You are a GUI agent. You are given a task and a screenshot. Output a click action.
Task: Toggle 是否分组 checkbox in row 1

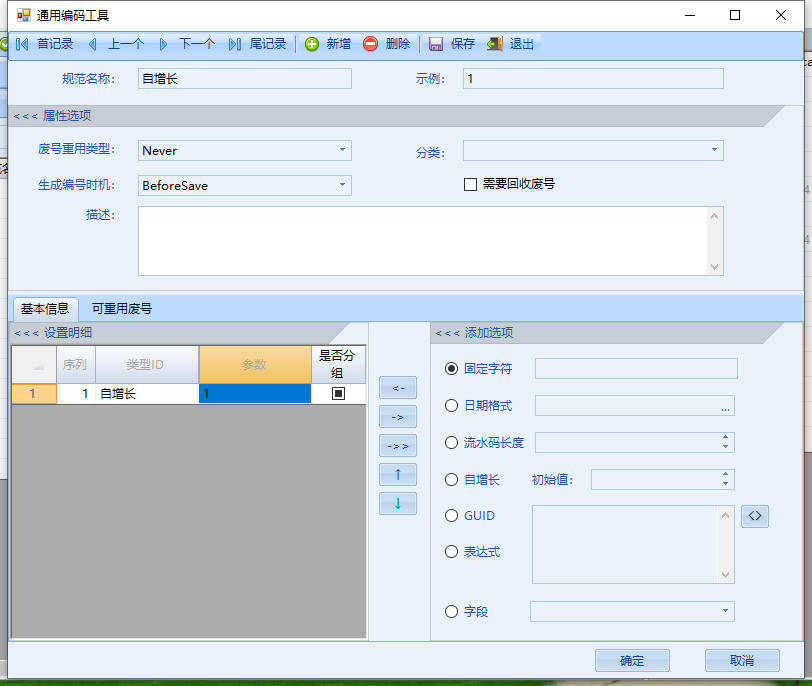[x=338, y=393]
